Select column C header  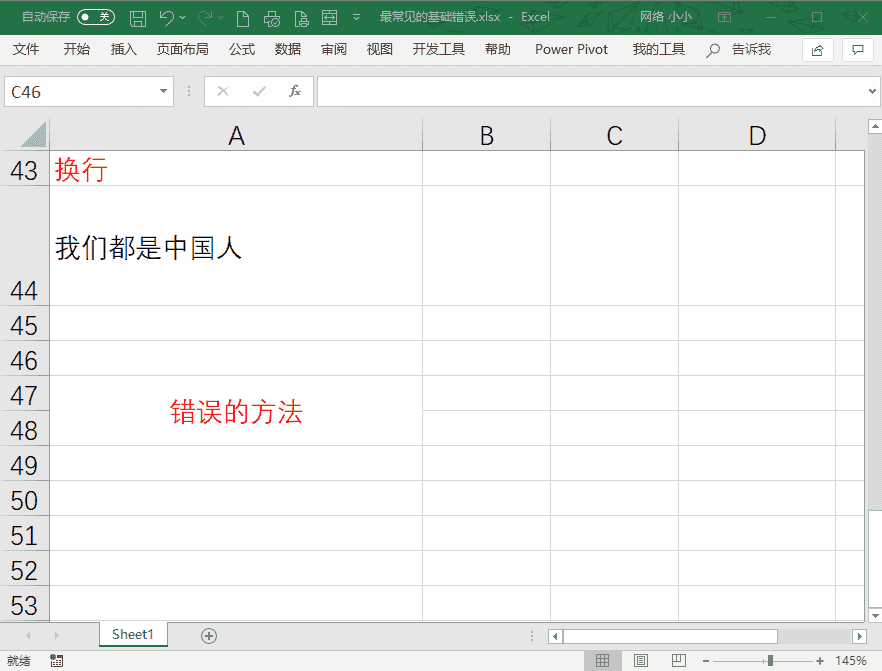614,136
